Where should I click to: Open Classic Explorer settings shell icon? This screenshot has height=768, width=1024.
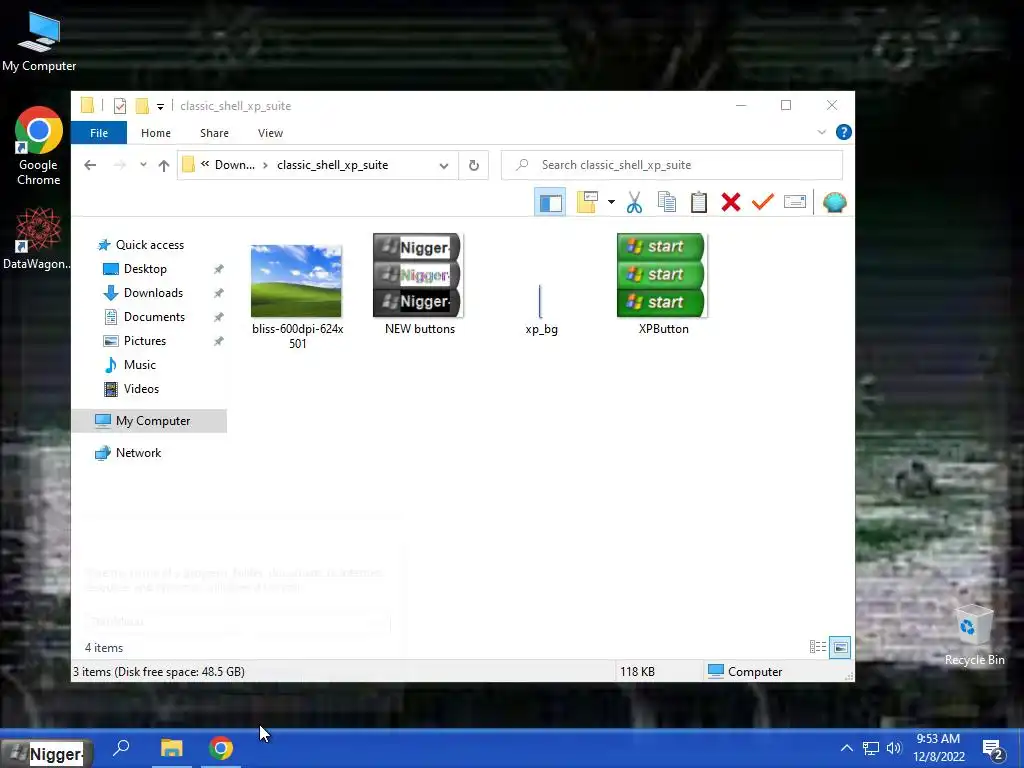point(835,202)
